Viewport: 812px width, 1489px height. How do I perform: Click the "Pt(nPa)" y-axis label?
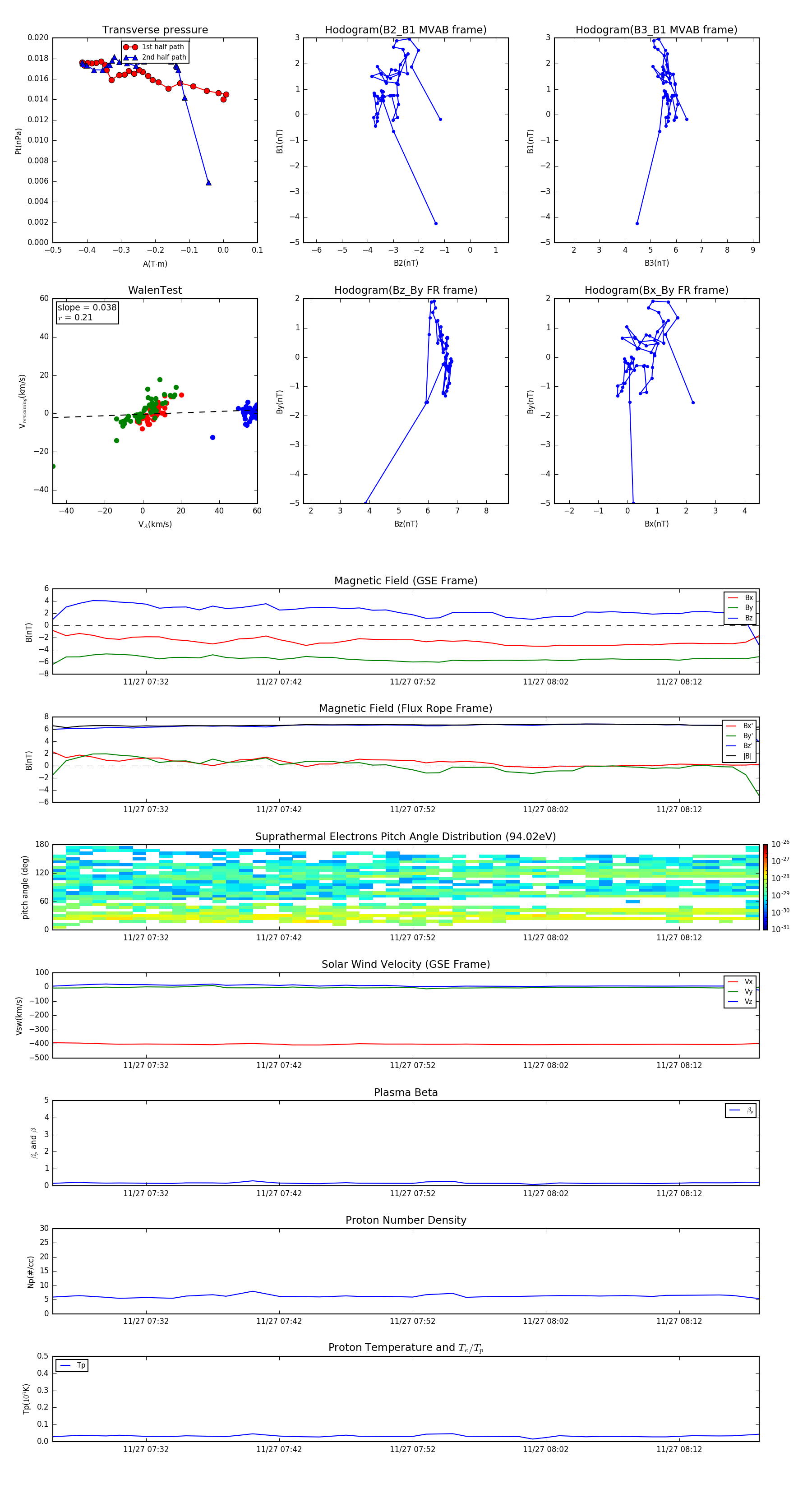pos(18,140)
